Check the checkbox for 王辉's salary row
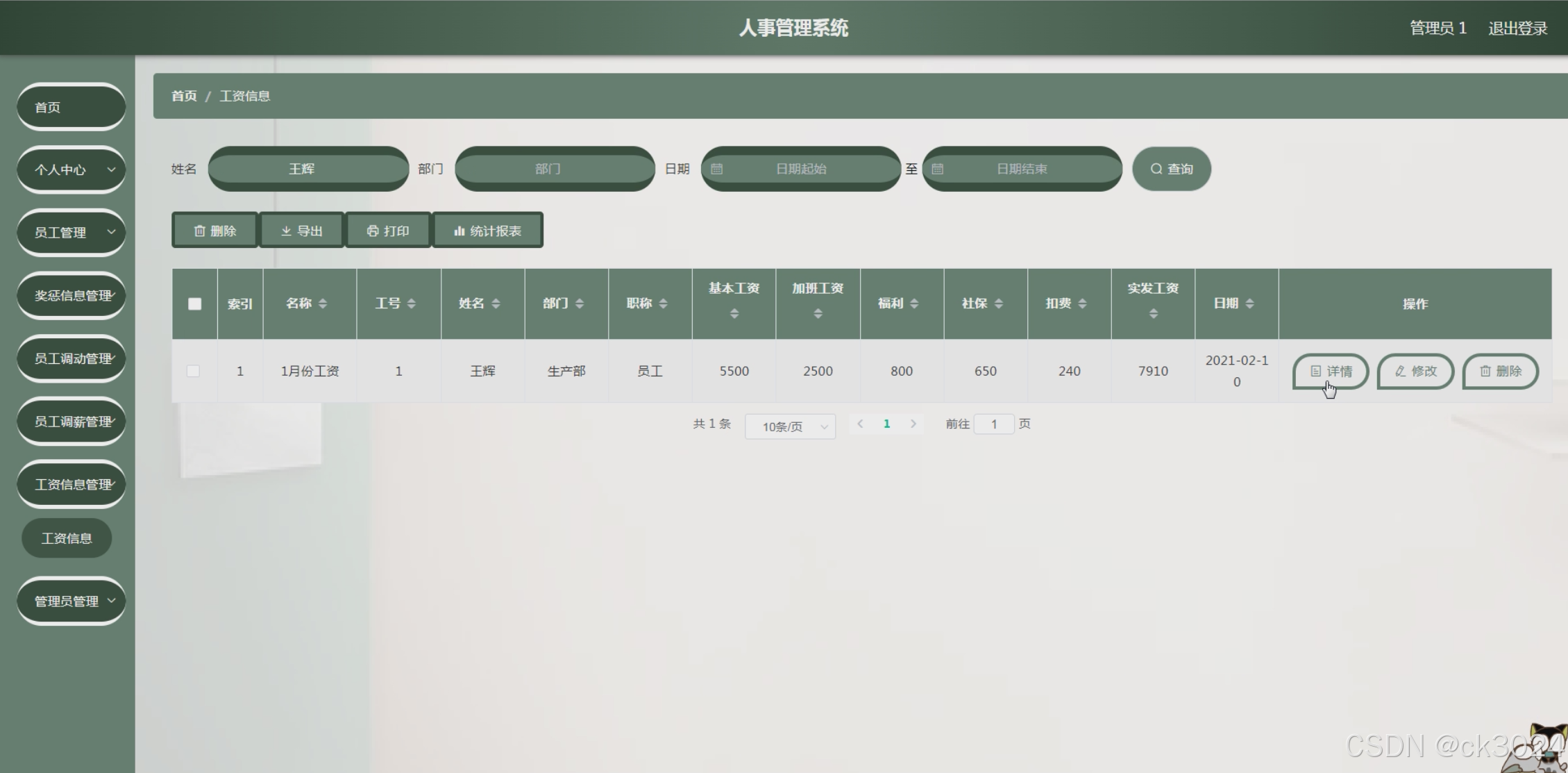The height and width of the screenshot is (773, 1568). 194,371
